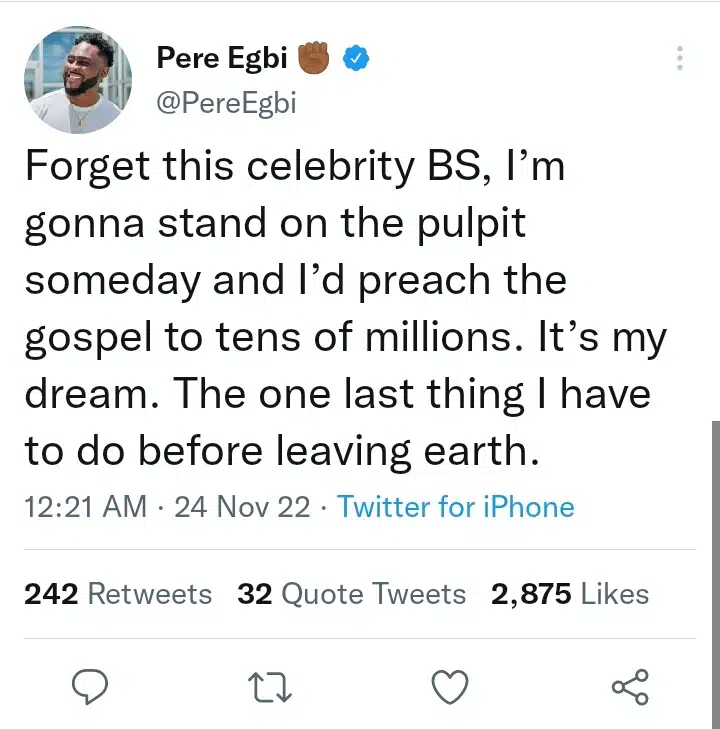Retweet this tweet using the arrows icon
Viewport: 720px width, 729px height.
tap(269, 687)
